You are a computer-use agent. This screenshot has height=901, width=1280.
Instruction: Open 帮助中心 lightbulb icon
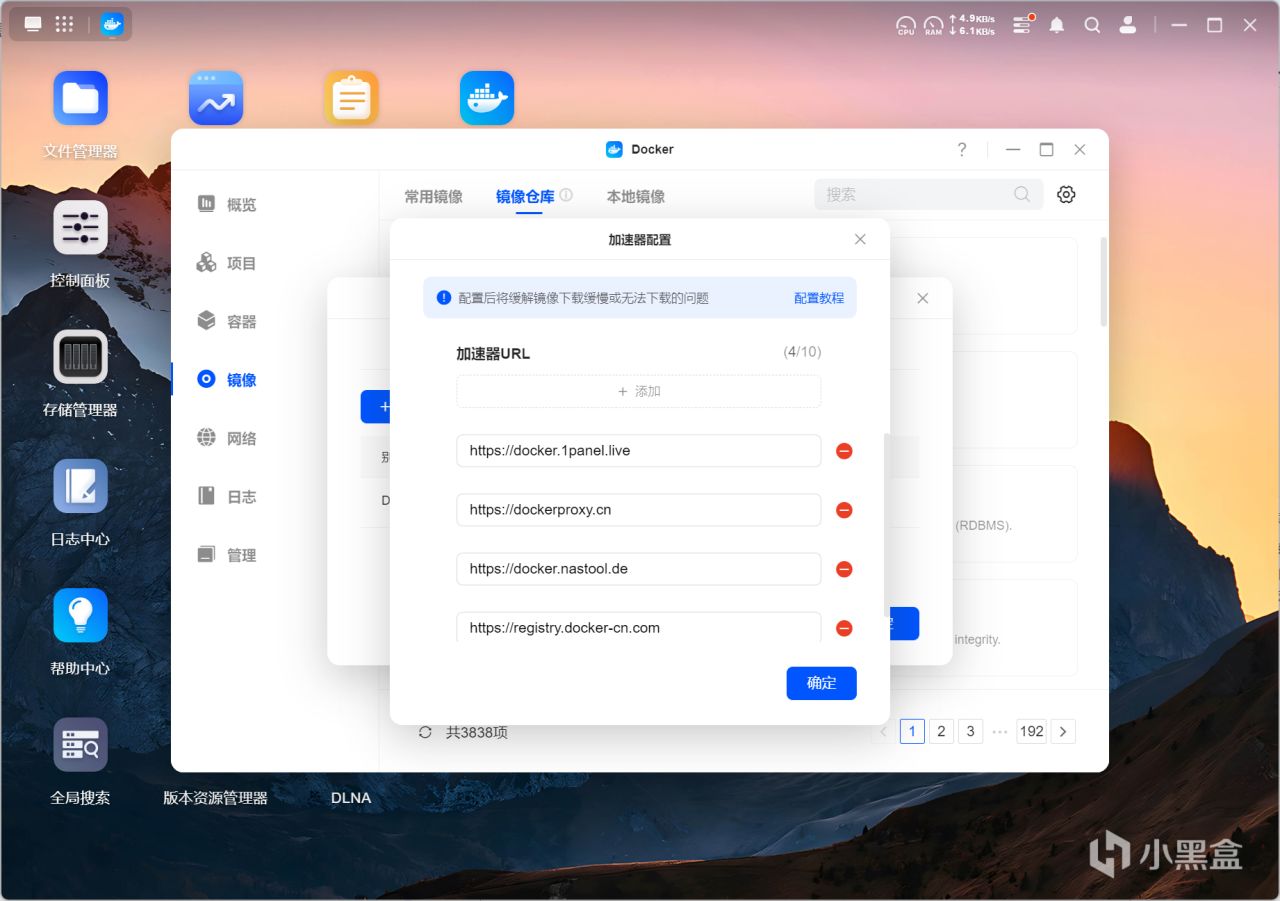[x=80, y=615]
